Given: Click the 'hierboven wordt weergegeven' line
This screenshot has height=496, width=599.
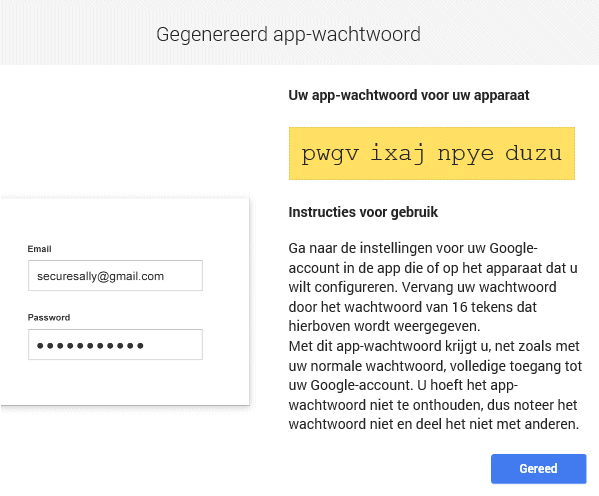Looking at the screenshot, I should (384, 326).
